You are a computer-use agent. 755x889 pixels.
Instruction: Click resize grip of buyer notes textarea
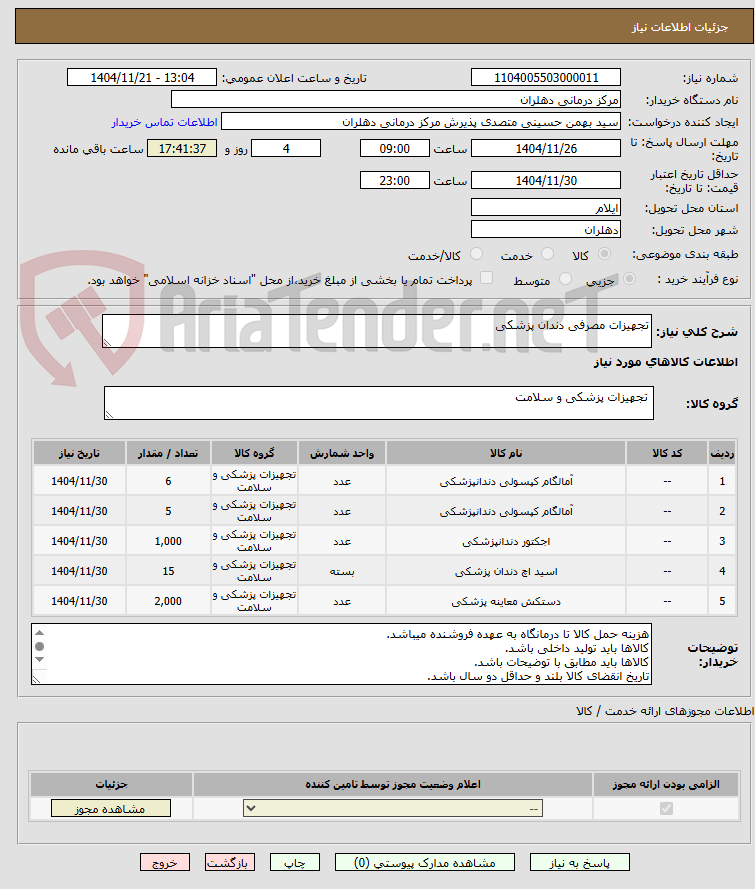click(x=36, y=679)
